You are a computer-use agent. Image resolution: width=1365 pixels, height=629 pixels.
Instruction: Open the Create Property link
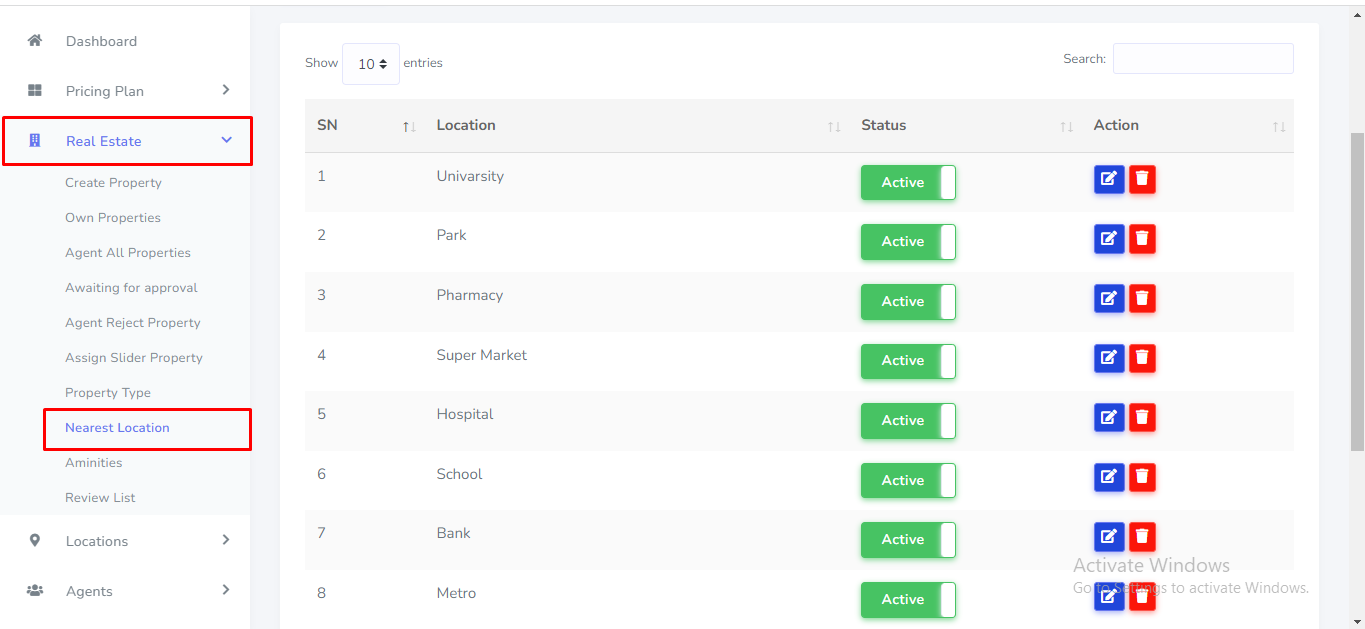pos(113,183)
